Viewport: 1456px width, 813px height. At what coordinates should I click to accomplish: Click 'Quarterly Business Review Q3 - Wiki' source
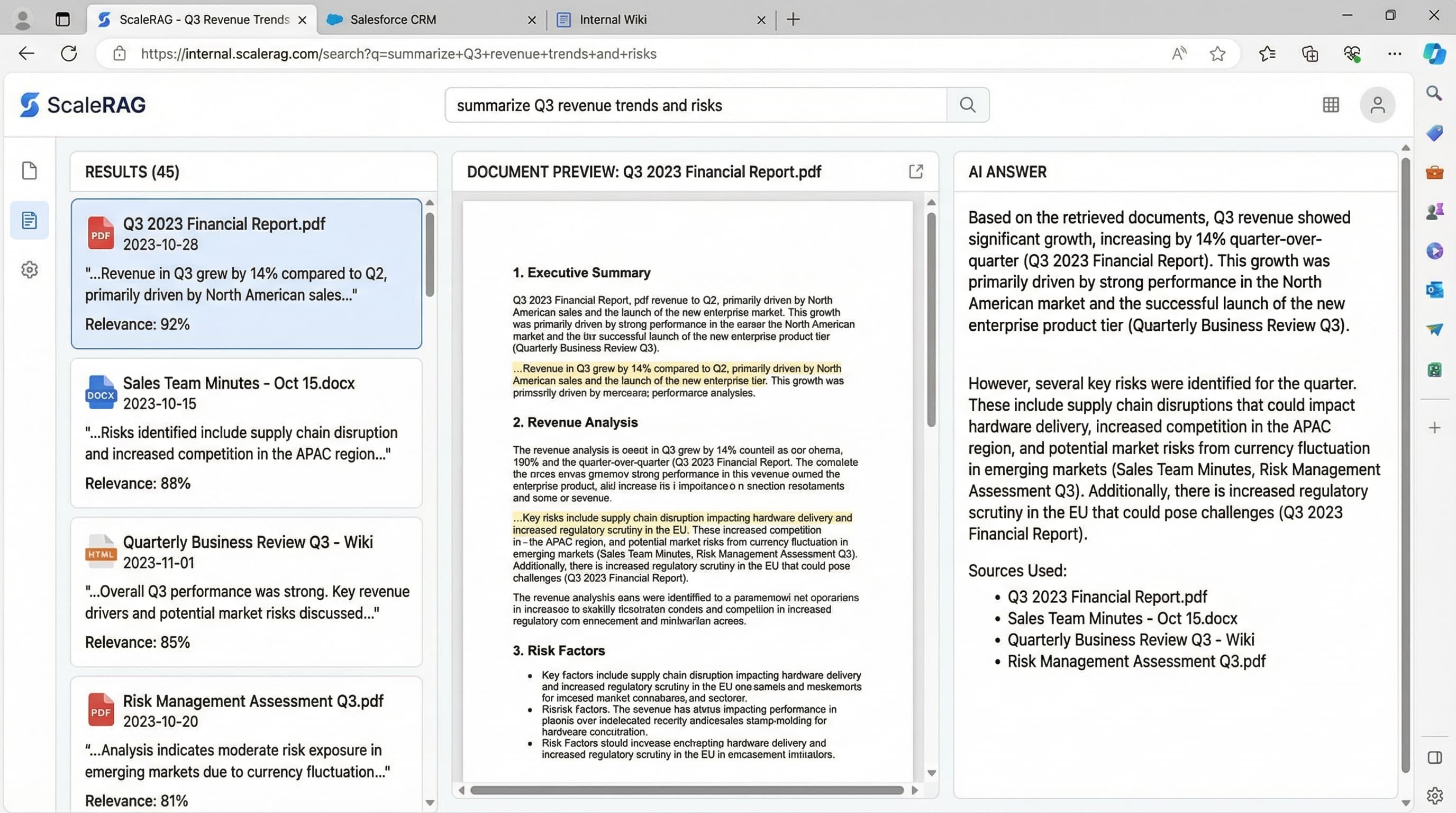point(1131,639)
